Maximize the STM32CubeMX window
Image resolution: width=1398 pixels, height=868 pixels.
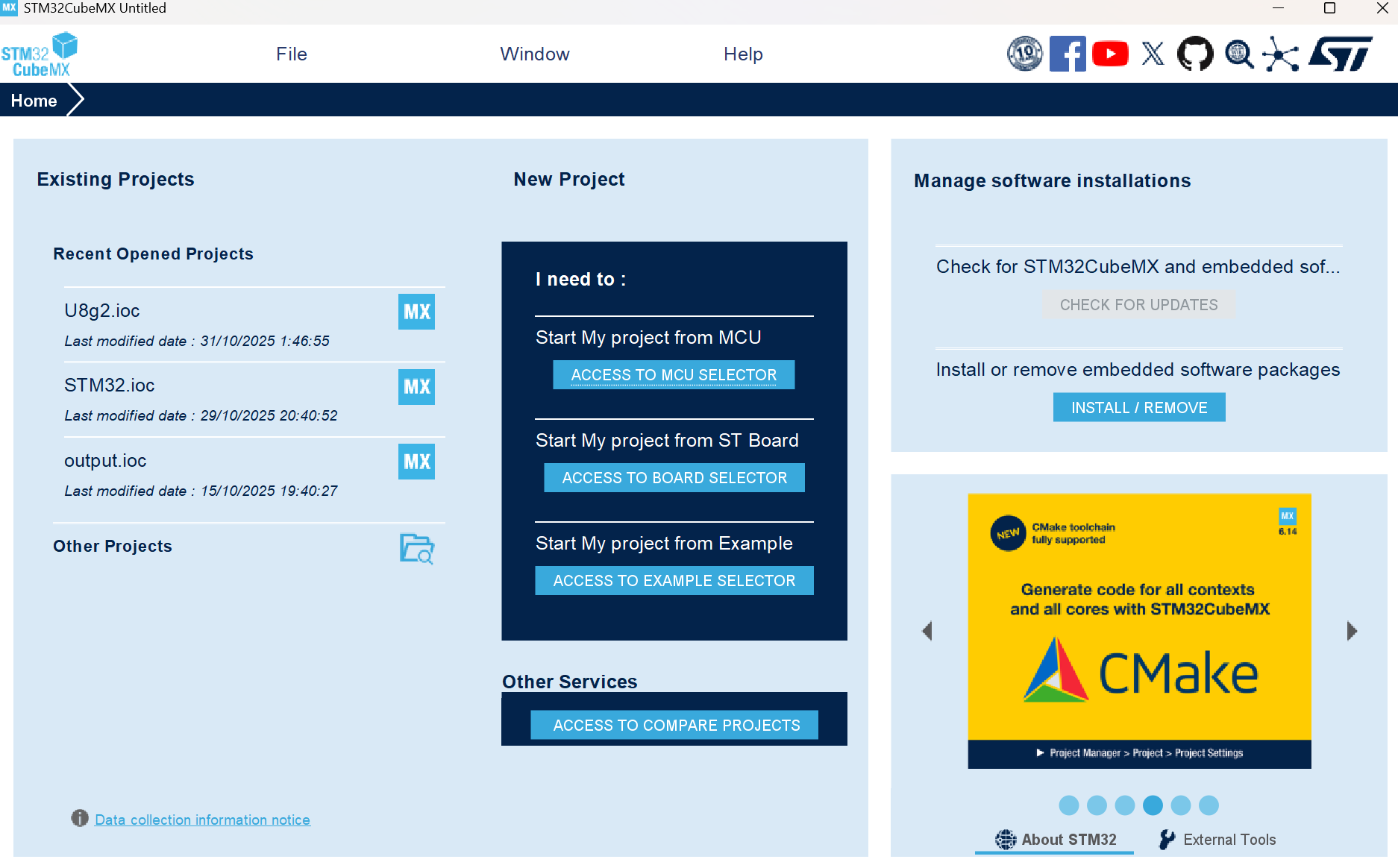1329,8
